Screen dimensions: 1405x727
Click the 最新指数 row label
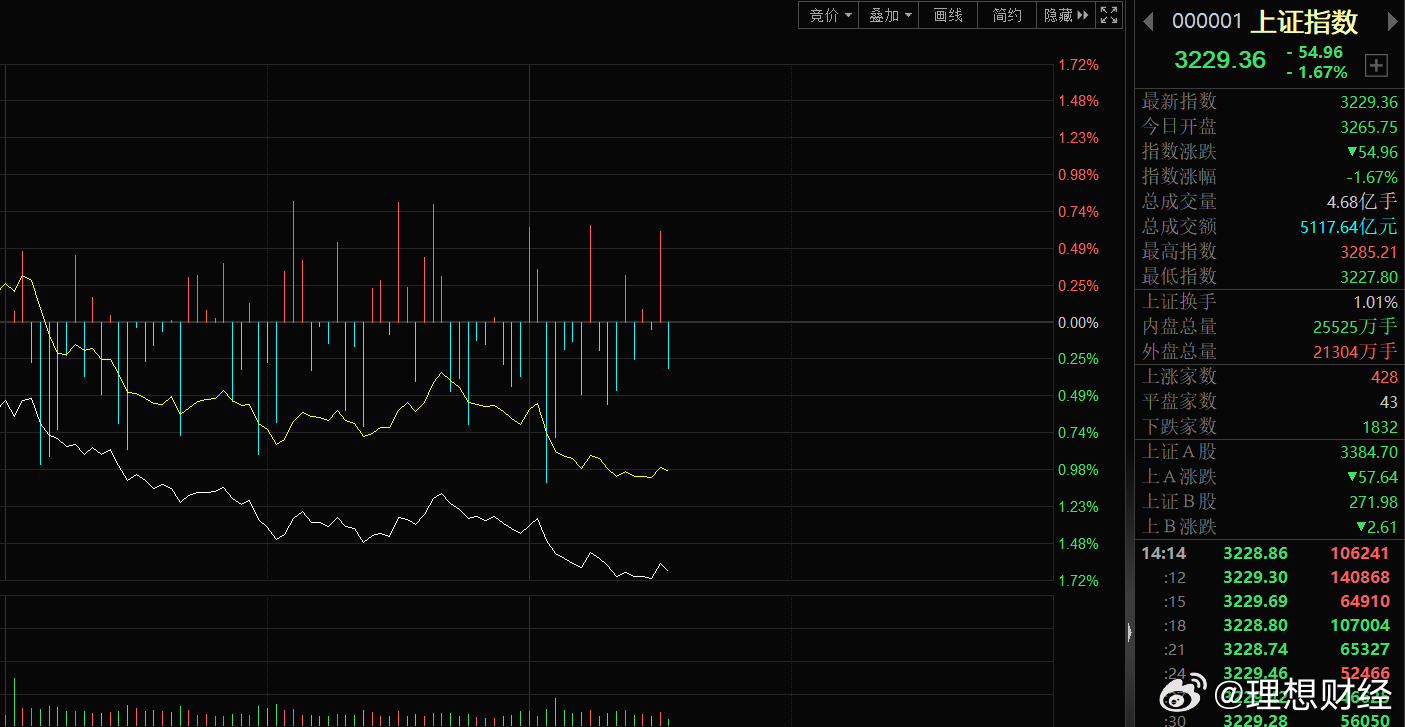1180,102
